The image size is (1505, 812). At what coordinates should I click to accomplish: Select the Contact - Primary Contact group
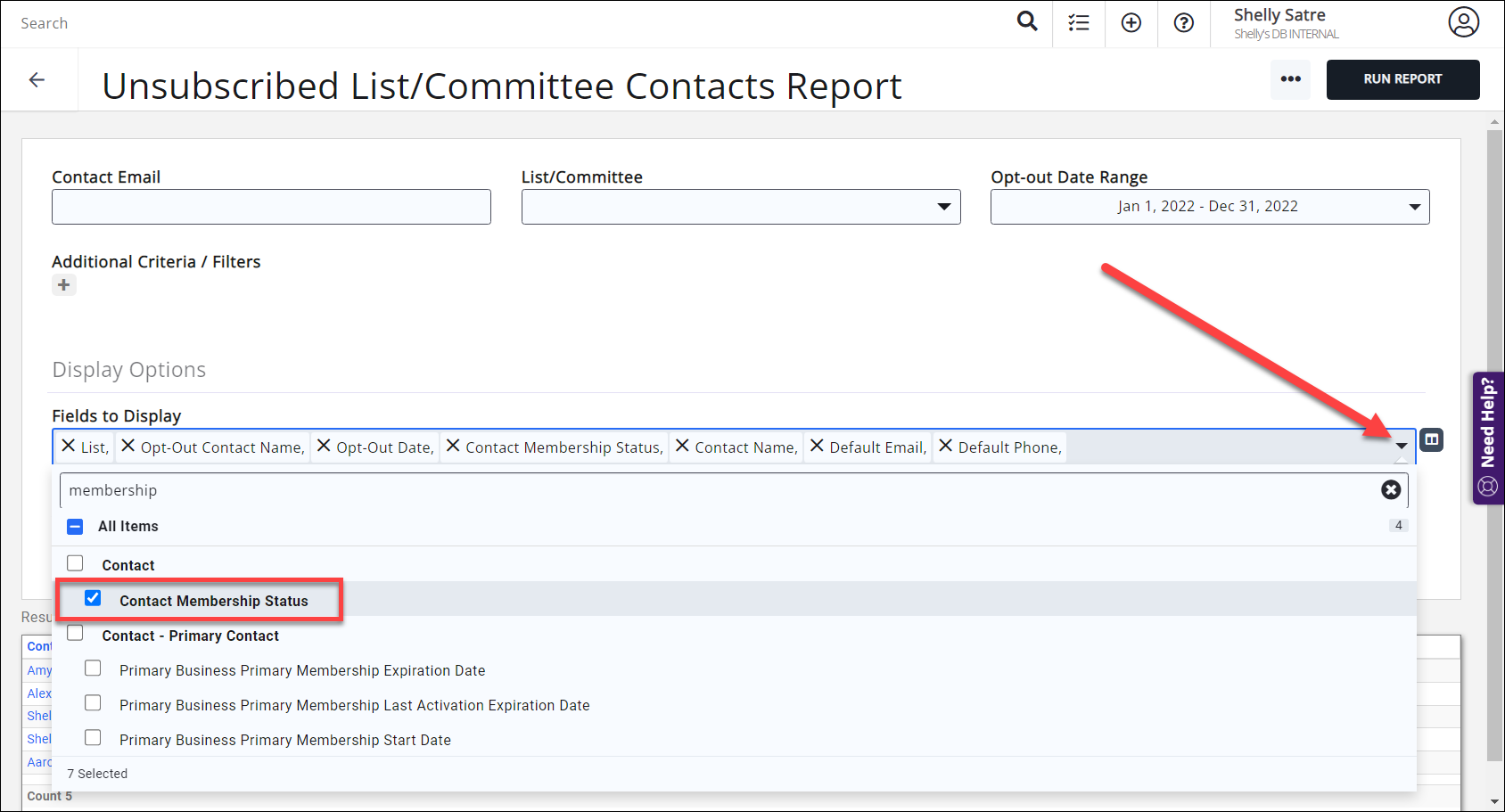[x=76, y=634]
